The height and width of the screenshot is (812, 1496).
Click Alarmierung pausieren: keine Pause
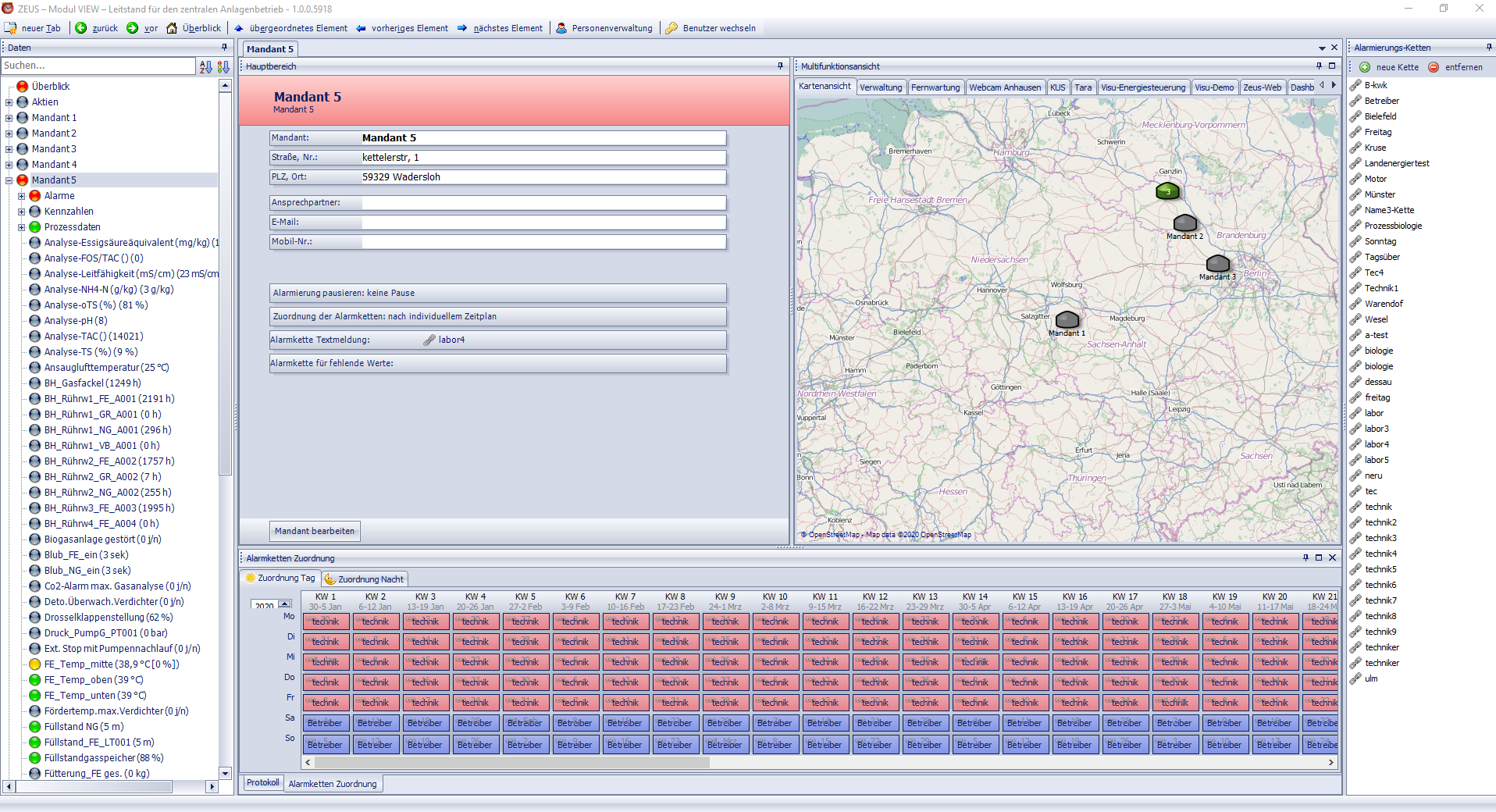coord(498,293)
